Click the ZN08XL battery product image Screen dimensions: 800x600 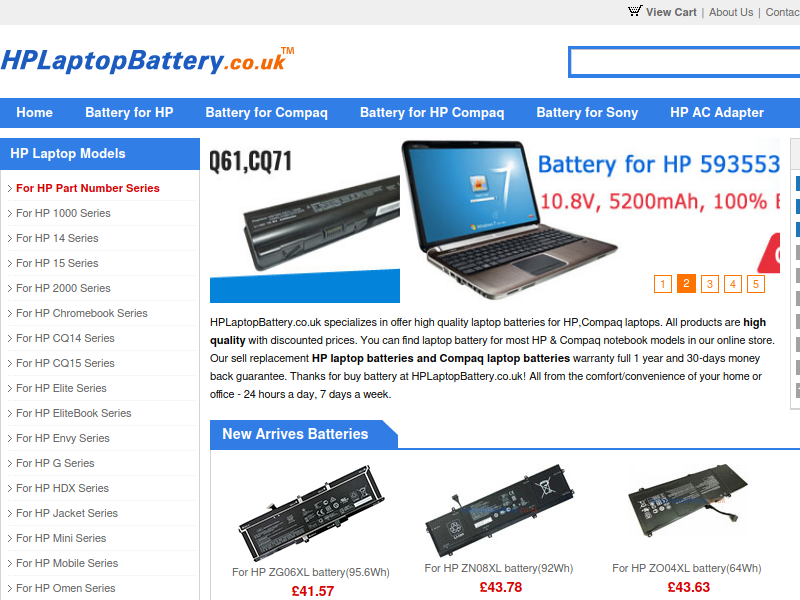[499, 510]
